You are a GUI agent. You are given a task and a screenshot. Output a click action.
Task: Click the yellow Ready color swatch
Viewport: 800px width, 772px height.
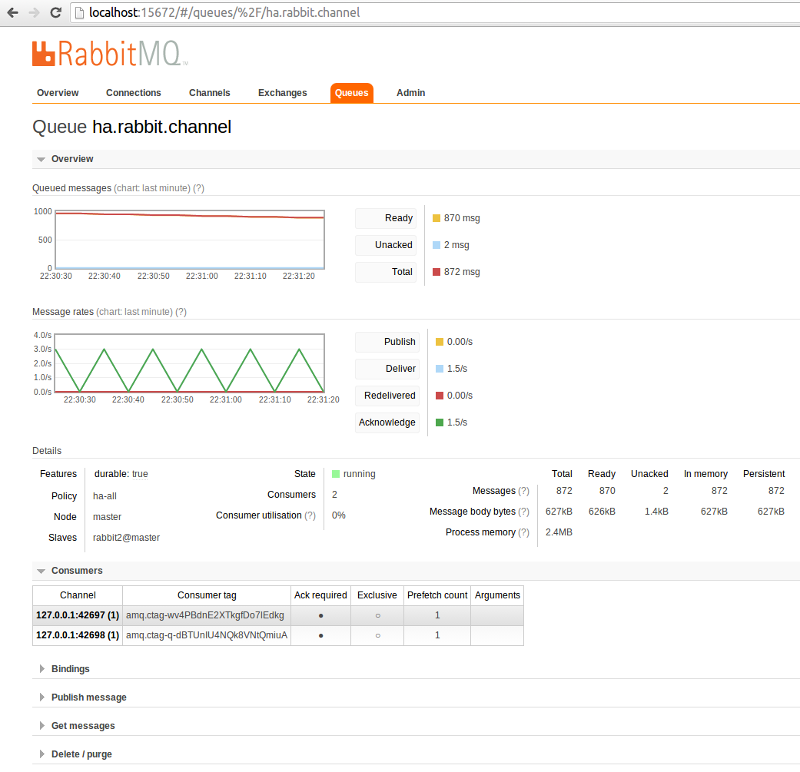tap(437, 218)
